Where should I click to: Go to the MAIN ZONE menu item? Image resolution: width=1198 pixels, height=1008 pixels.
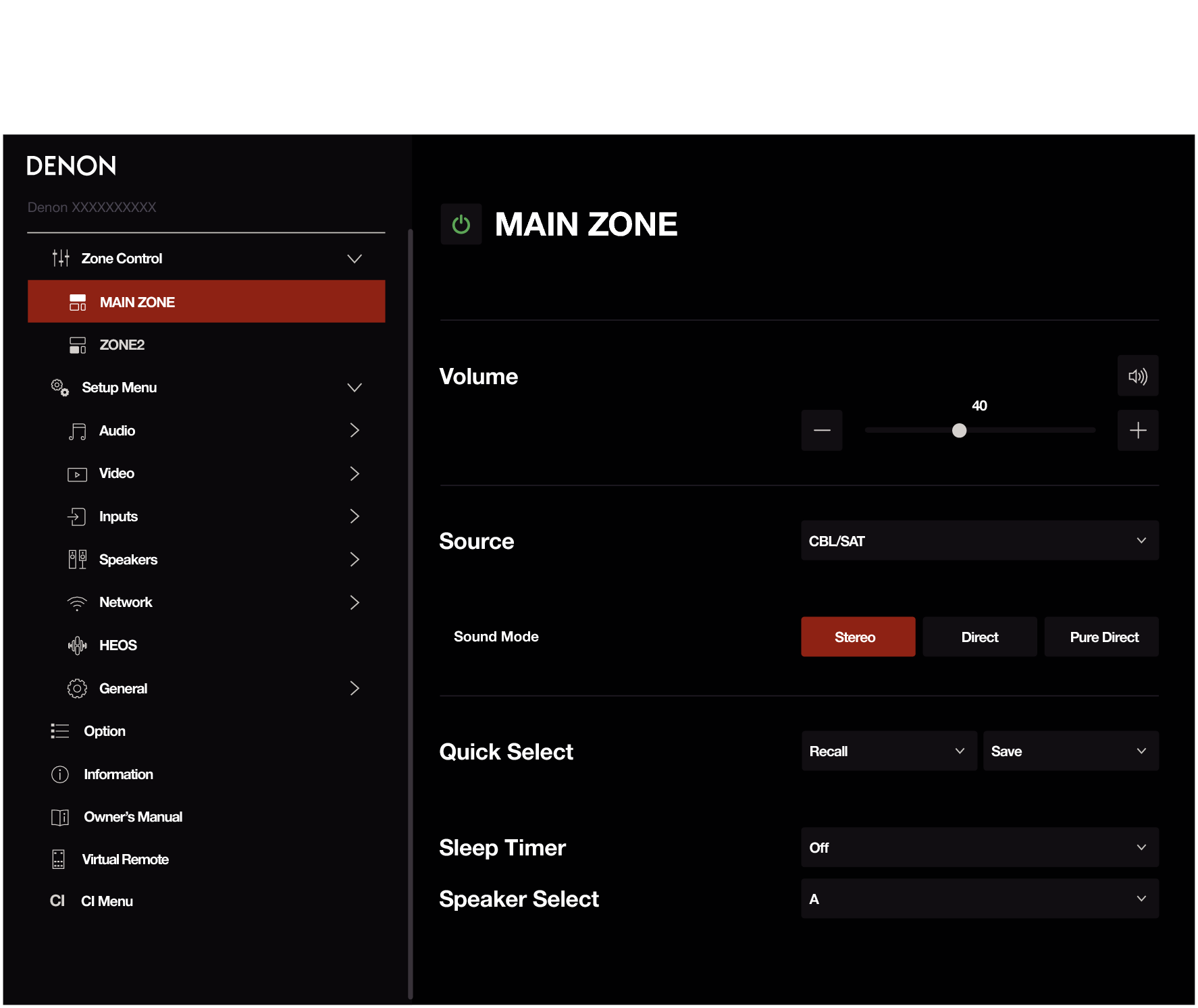click(x=207, y=302)
